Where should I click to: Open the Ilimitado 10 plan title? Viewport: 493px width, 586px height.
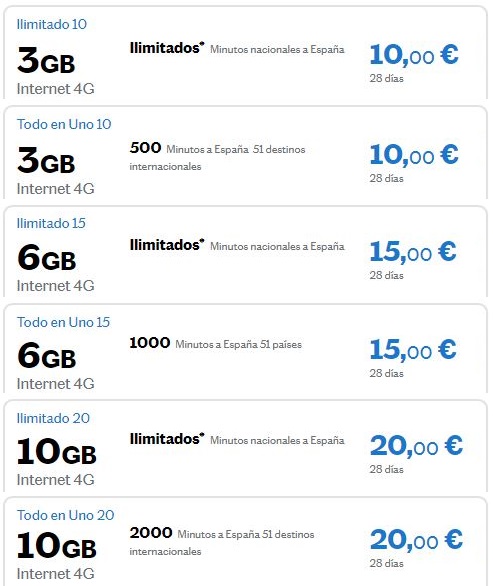point(52,24)
